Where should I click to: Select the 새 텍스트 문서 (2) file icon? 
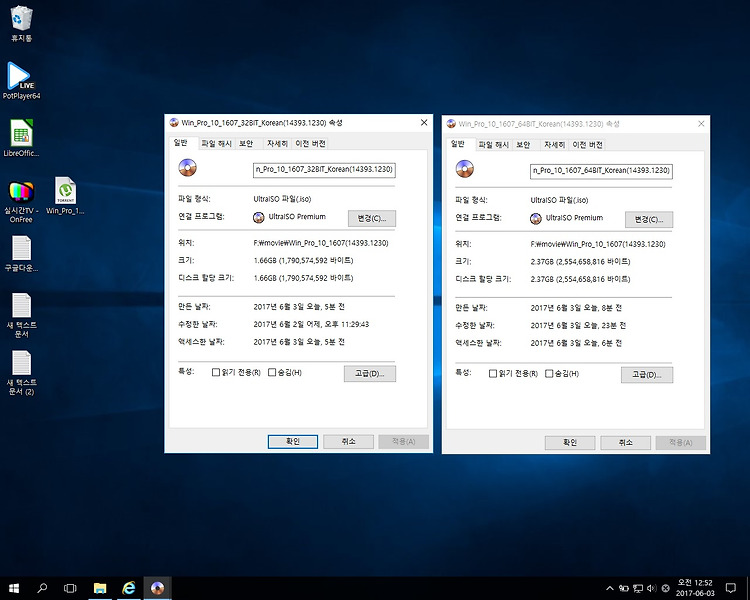(21, 373)
